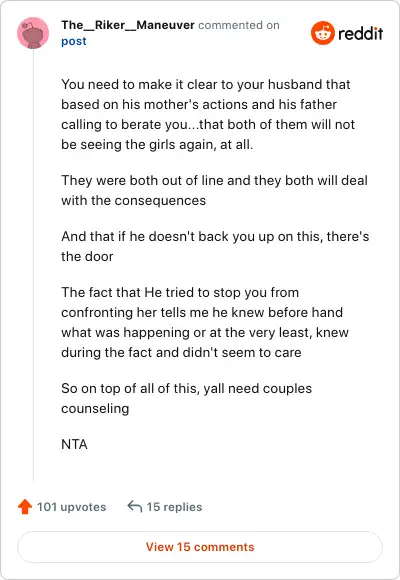Click the 'commented on' text
The image size is (400, 580).
click(x=239, y=25)
